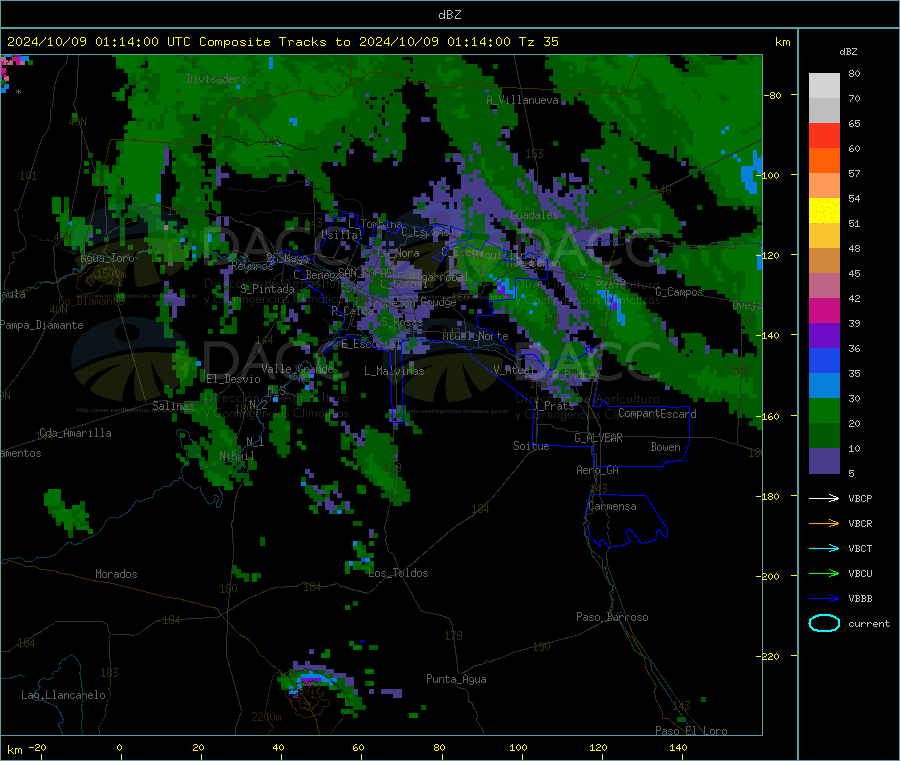Click the Soitue map label
This screenshot has height=761, width=900.
pos(531,446)
